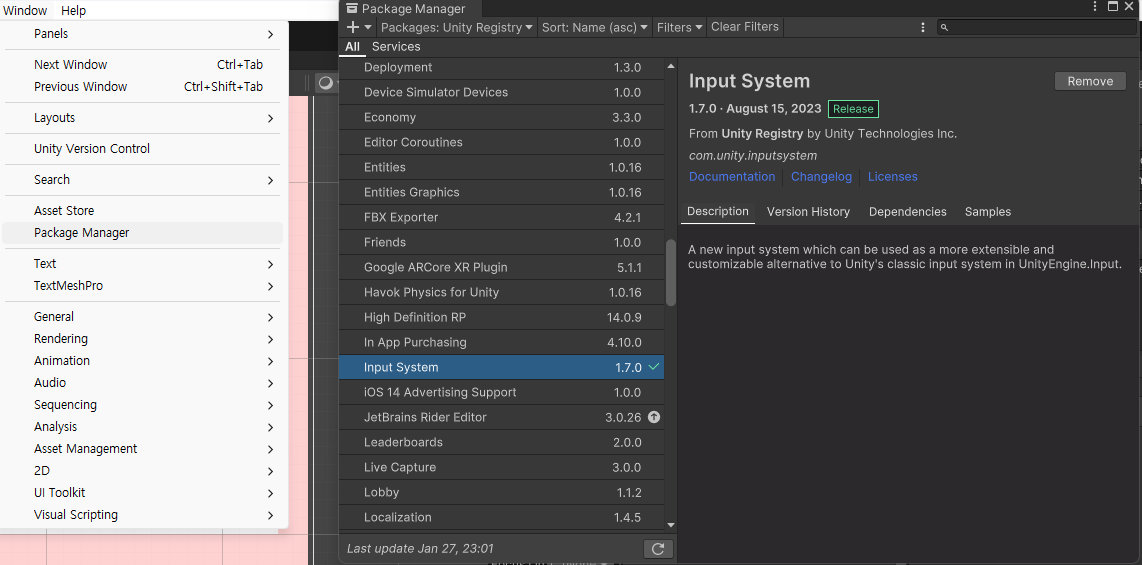This screenshot has height=565, width=1142.
Task: Expand the Visual Scripting submenu
Action: [144, 515]
